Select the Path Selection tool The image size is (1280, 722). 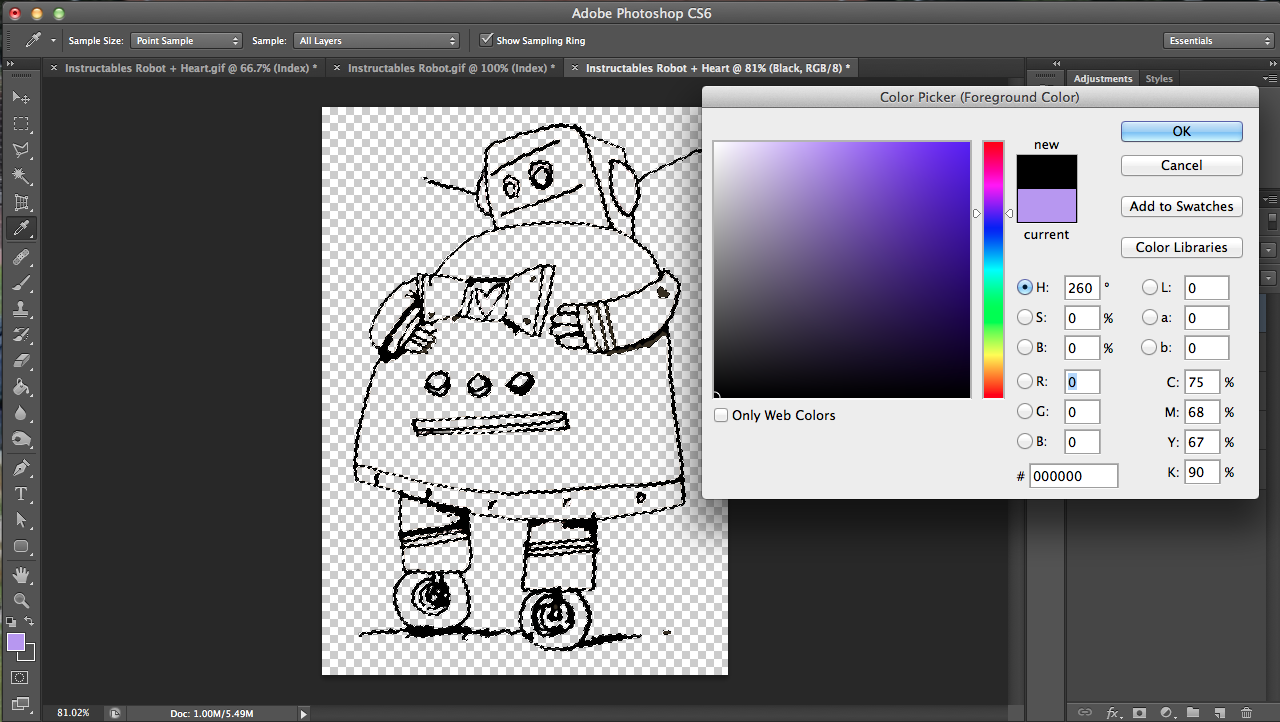[x=21, y=520]
